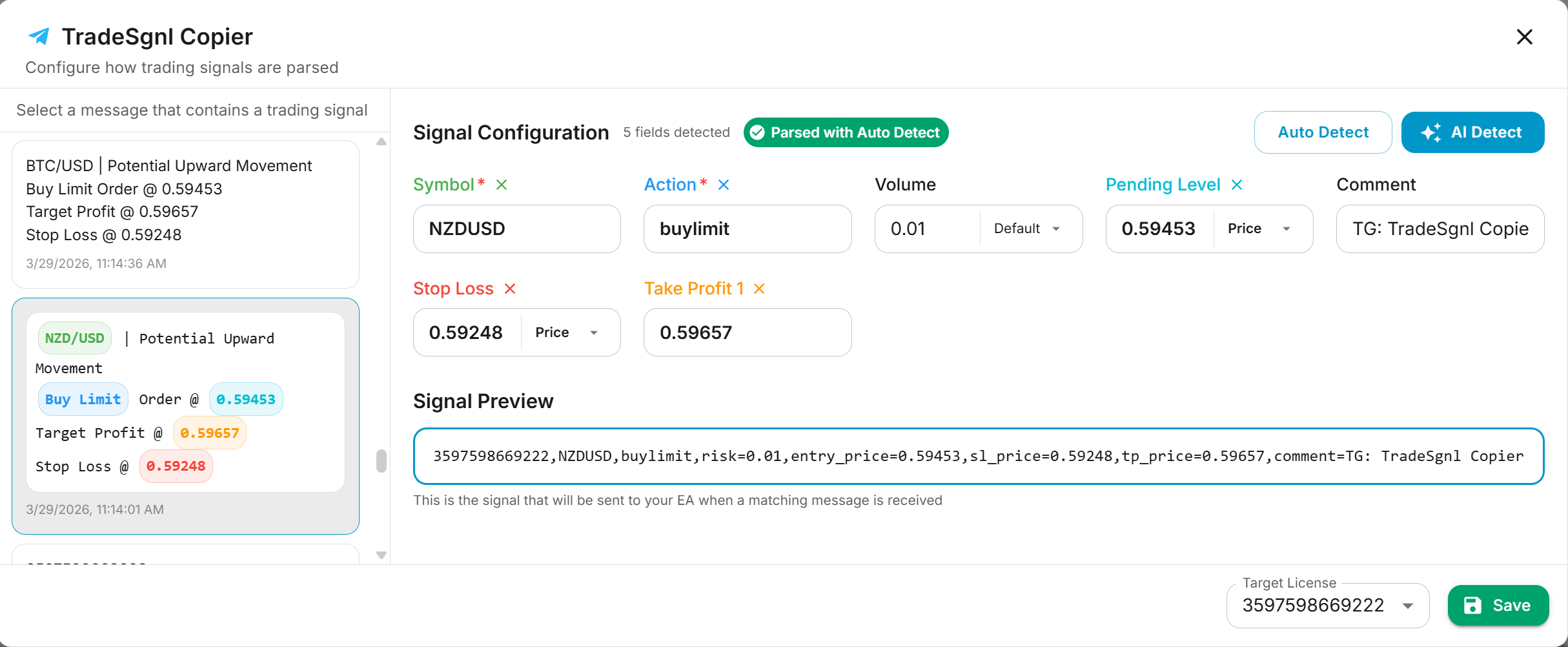Screen dimensions: 1568x647
Task: Click the Parsed with Auto Detect badge
Action: coord(846,132)
